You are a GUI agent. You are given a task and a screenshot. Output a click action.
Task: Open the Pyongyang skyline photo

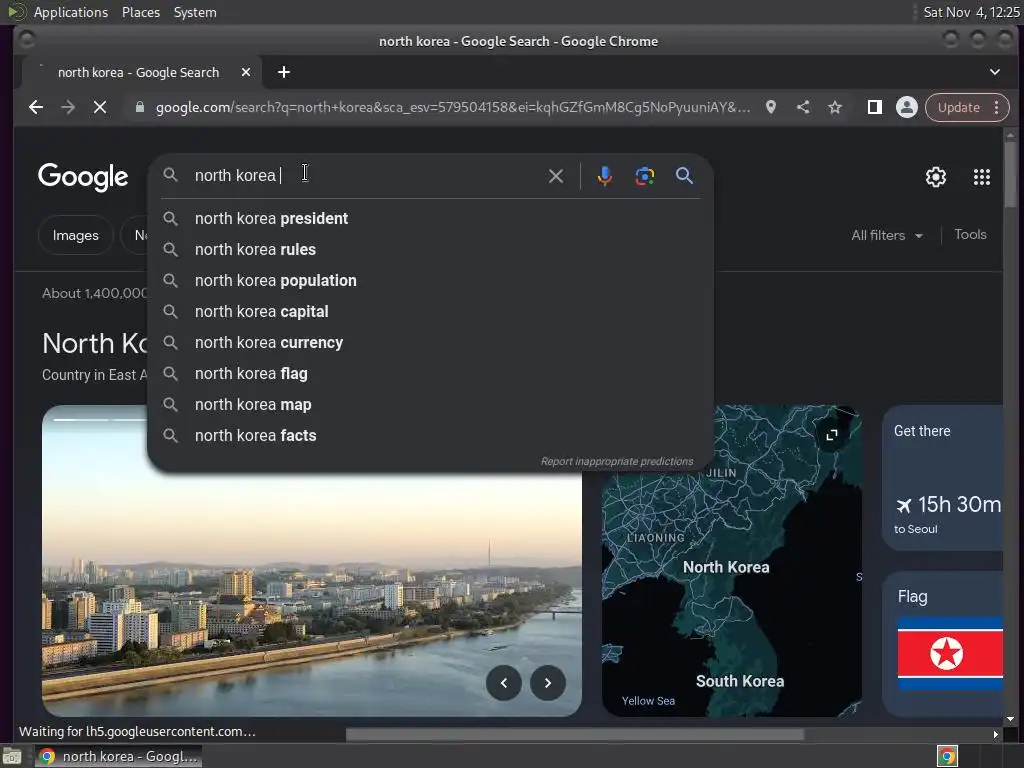point(312,562)
